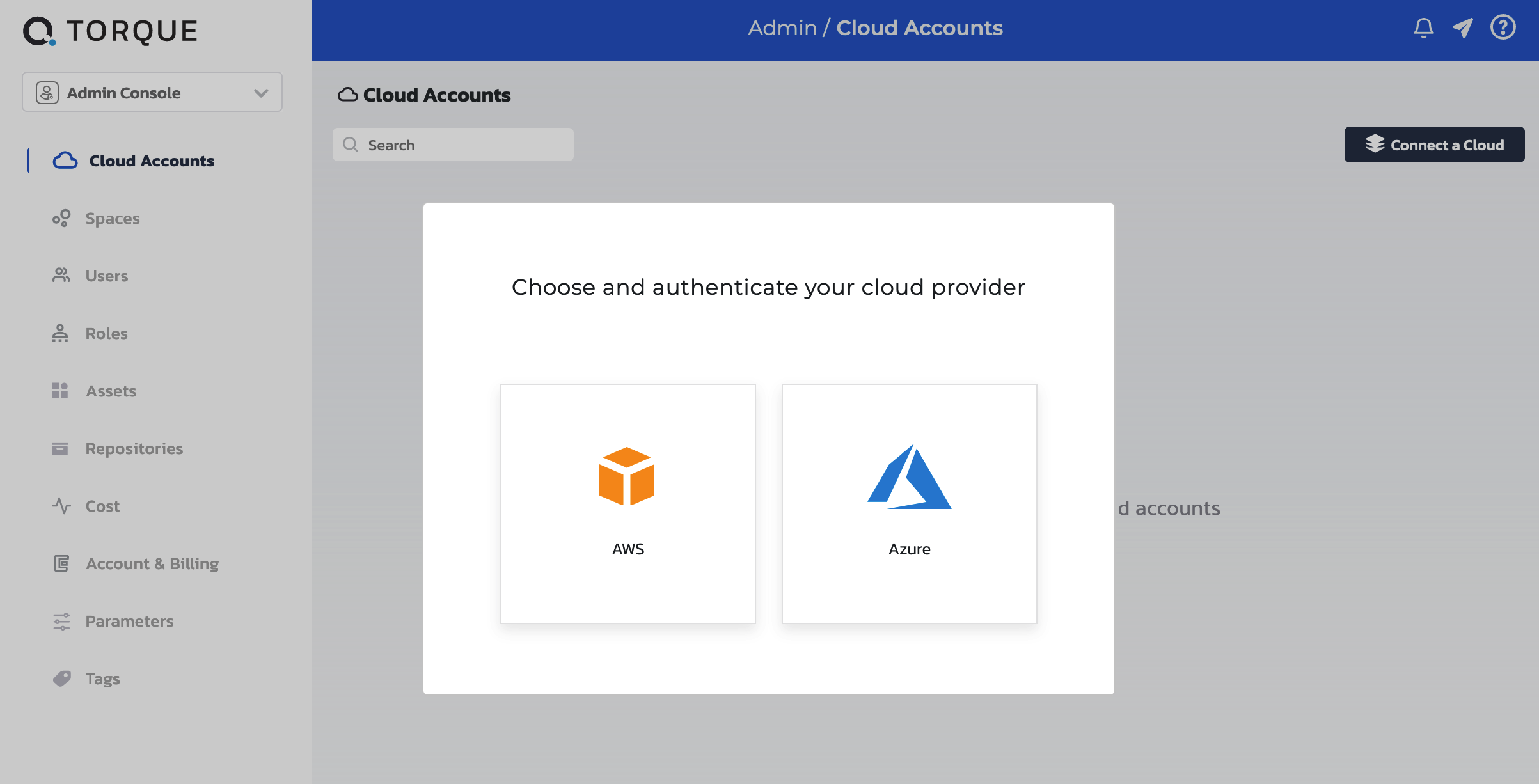The image size is (1539, 784).
Task: Click the Cloud Accounts breadcrumb text
Action: [x=919, y=28]
